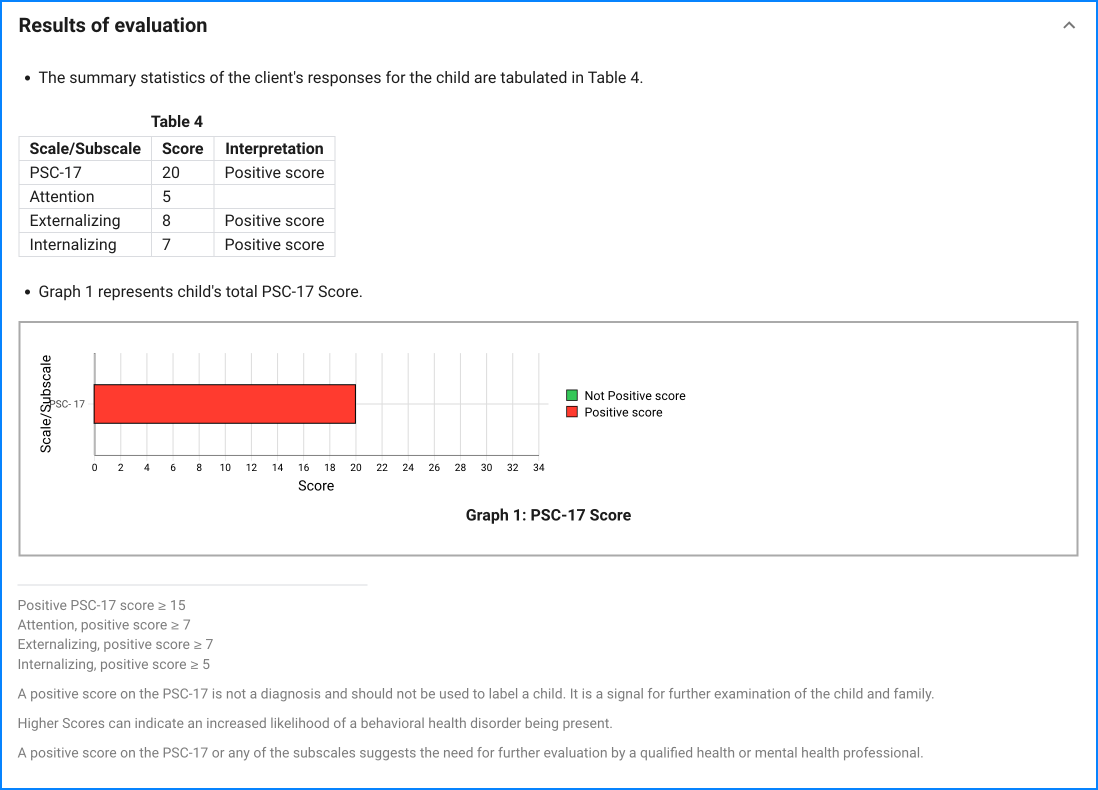Toggle the Positive score legend label
This screenshot has width=1098, height=790.
(x=623, y=412)
